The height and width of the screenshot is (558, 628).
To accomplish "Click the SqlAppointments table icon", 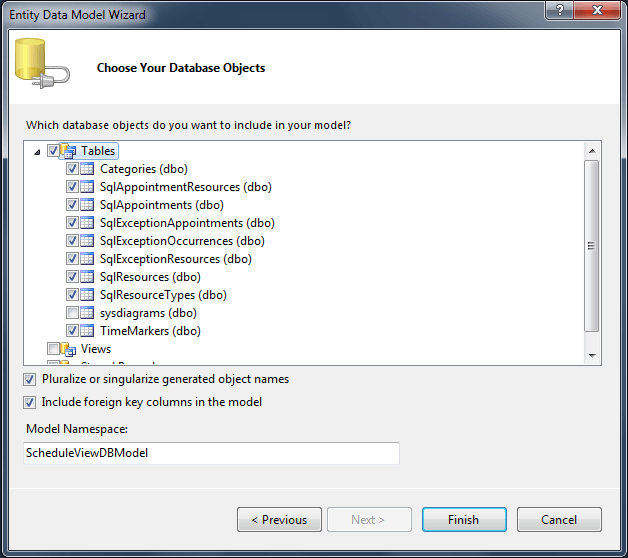I will (87, 205).
